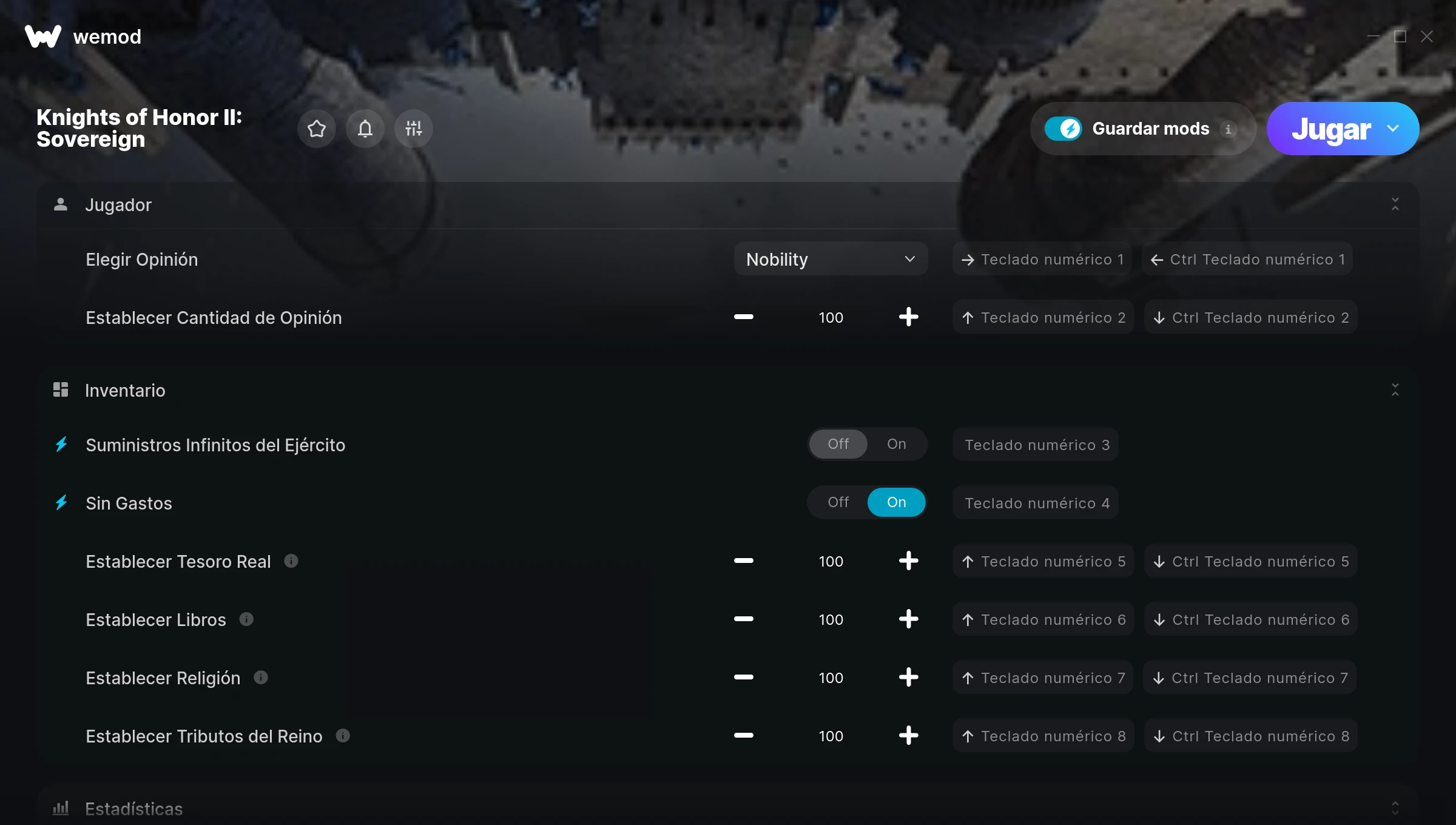This screenshot has height=825, width=1456.
Task: Collapse the Inventario section
Action: [x=1395, y=390]
